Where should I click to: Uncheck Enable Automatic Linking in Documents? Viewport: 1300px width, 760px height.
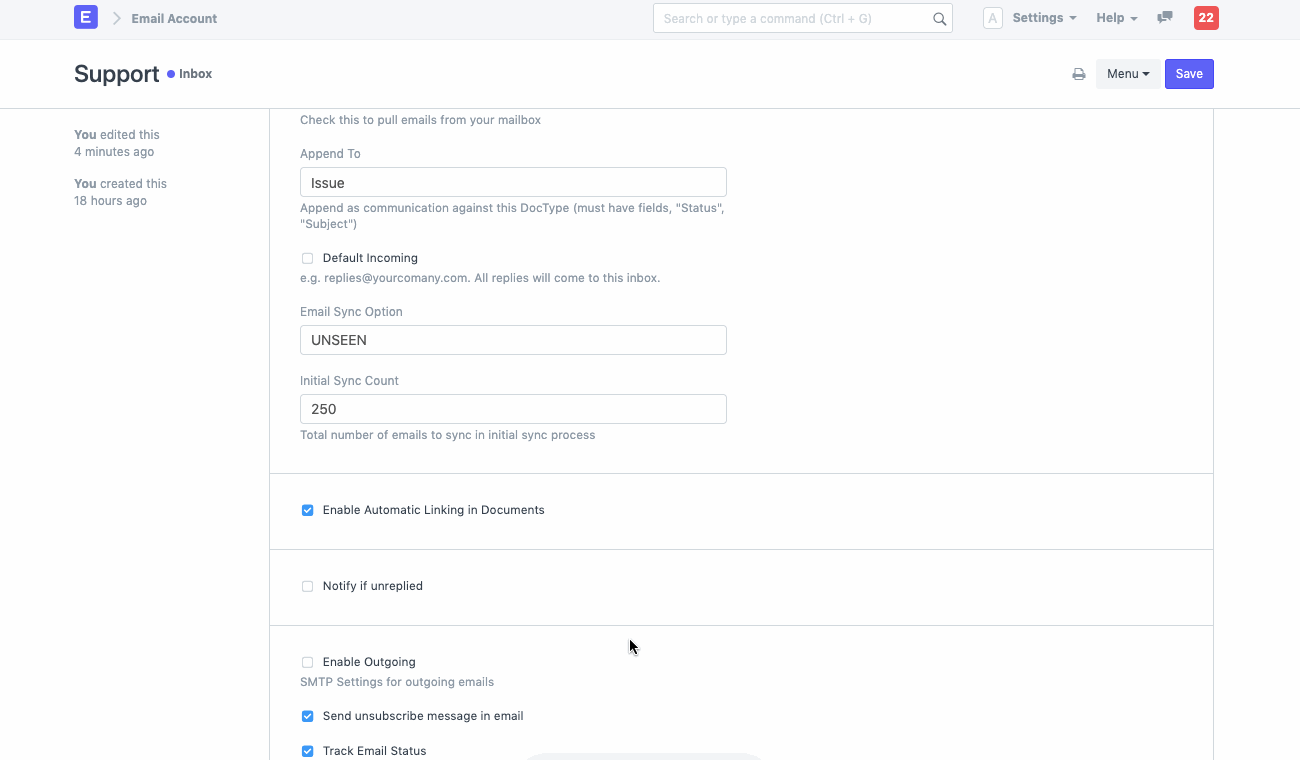click(307, 510)
